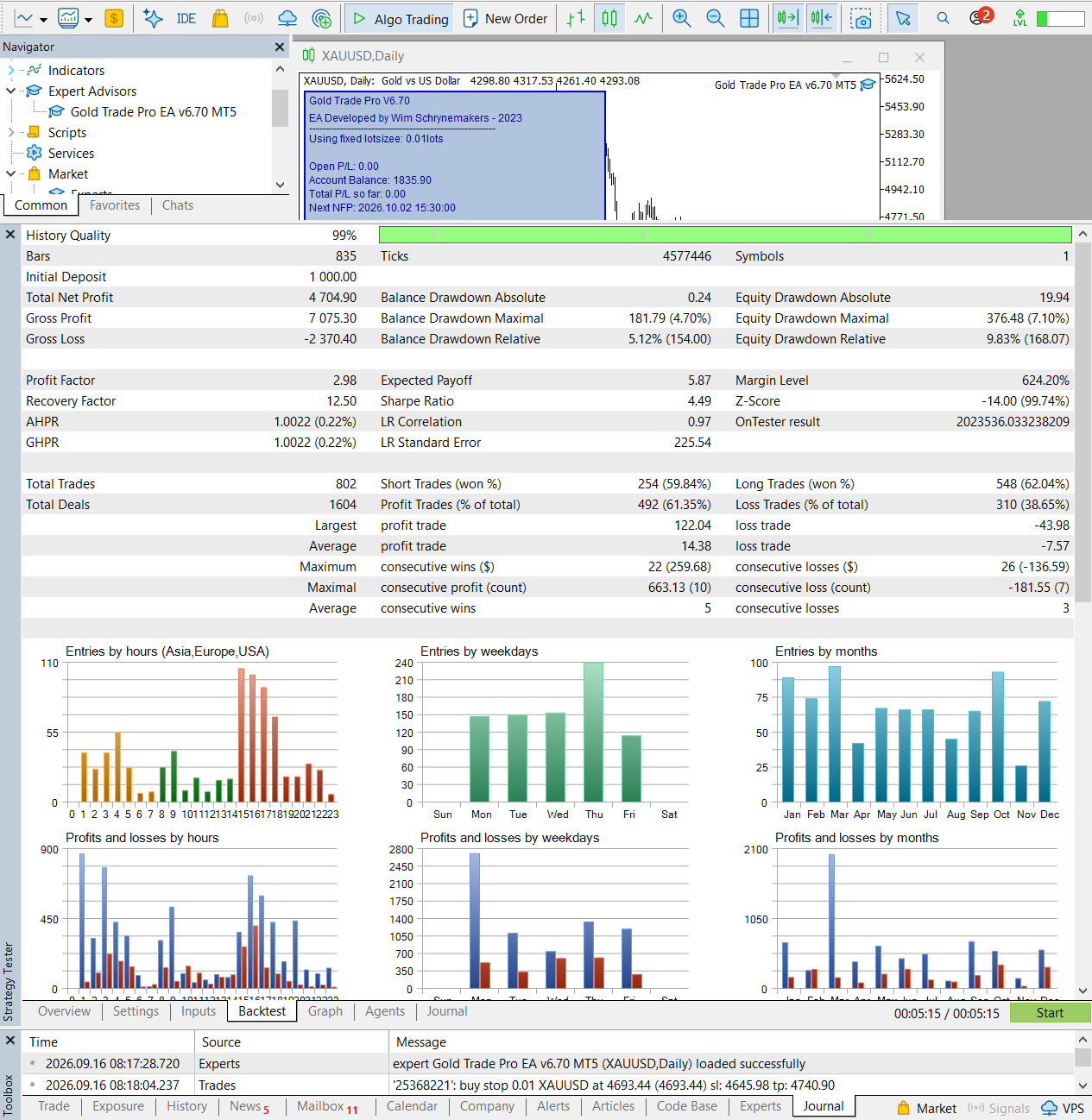Open the Graph tab in Strategy Tester
The width and height of the screenshot is (1092, 1120).
pos(325,1011)
